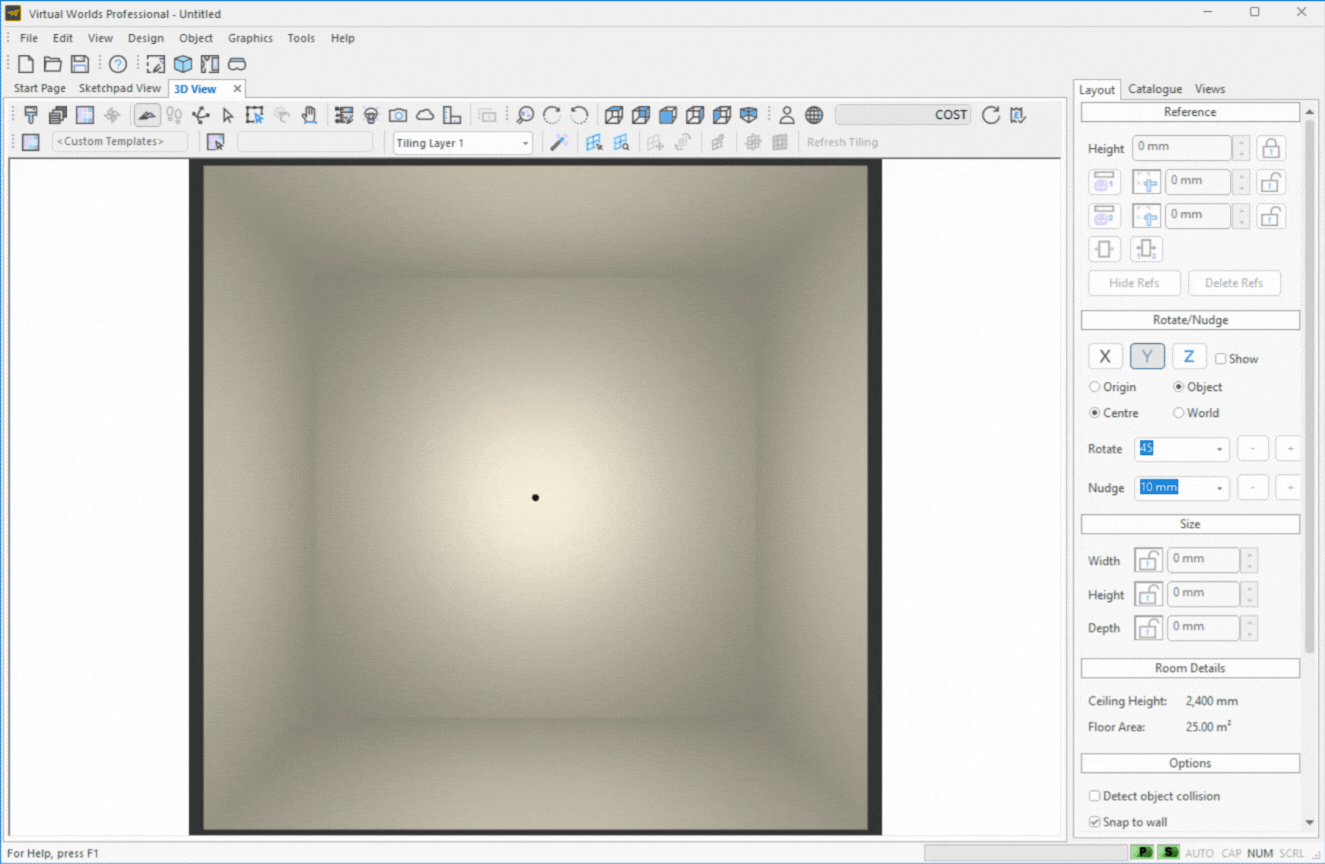Viewport: 1325px width, 864px height.
Task: Open the sketchpad pencil view icon
Action: (156, 64)
